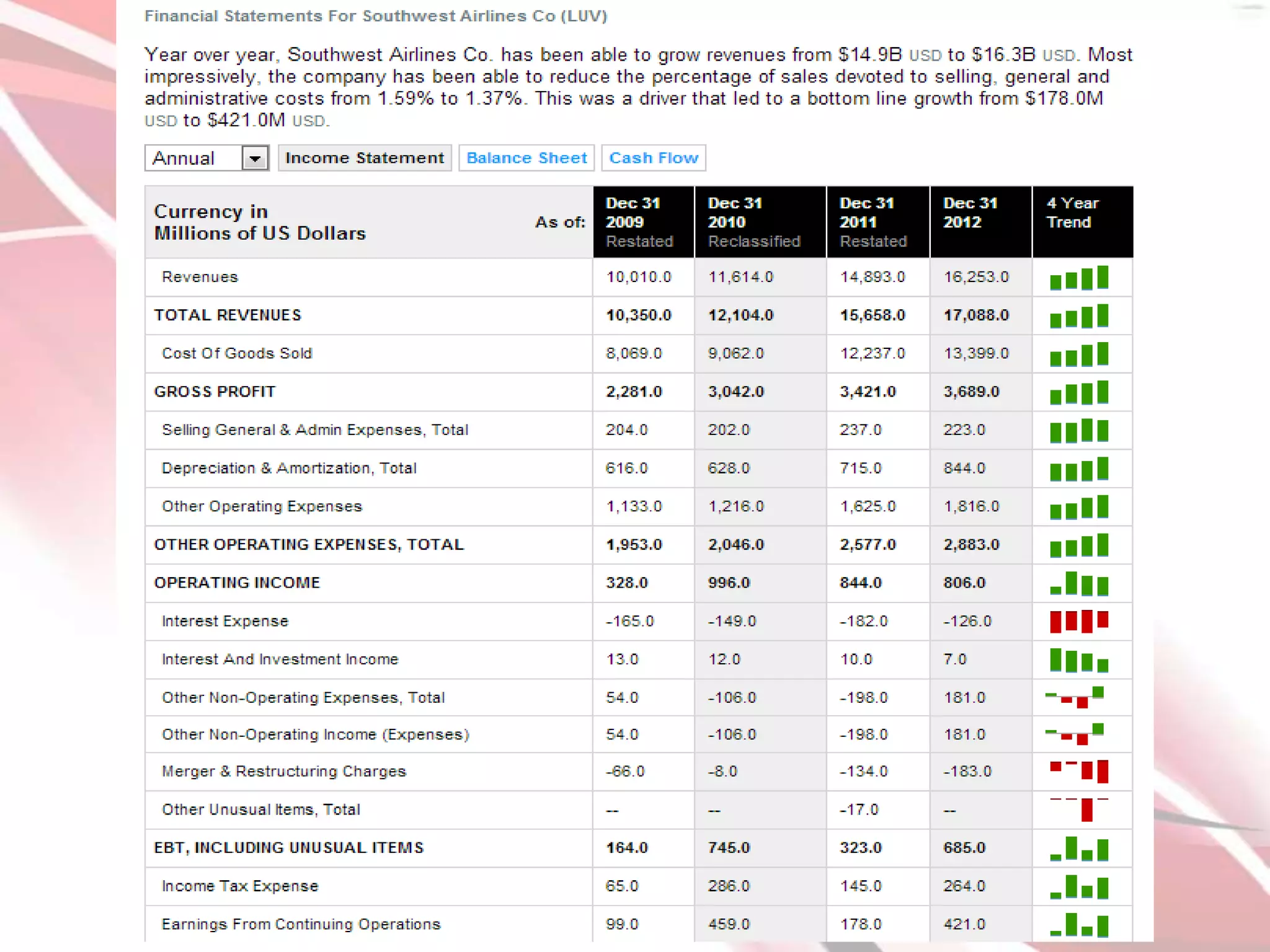Viewport: 1270px width, 952px height.
Task: Click the Interest Expense red trend icon
Action: (x=1079, y=621)
